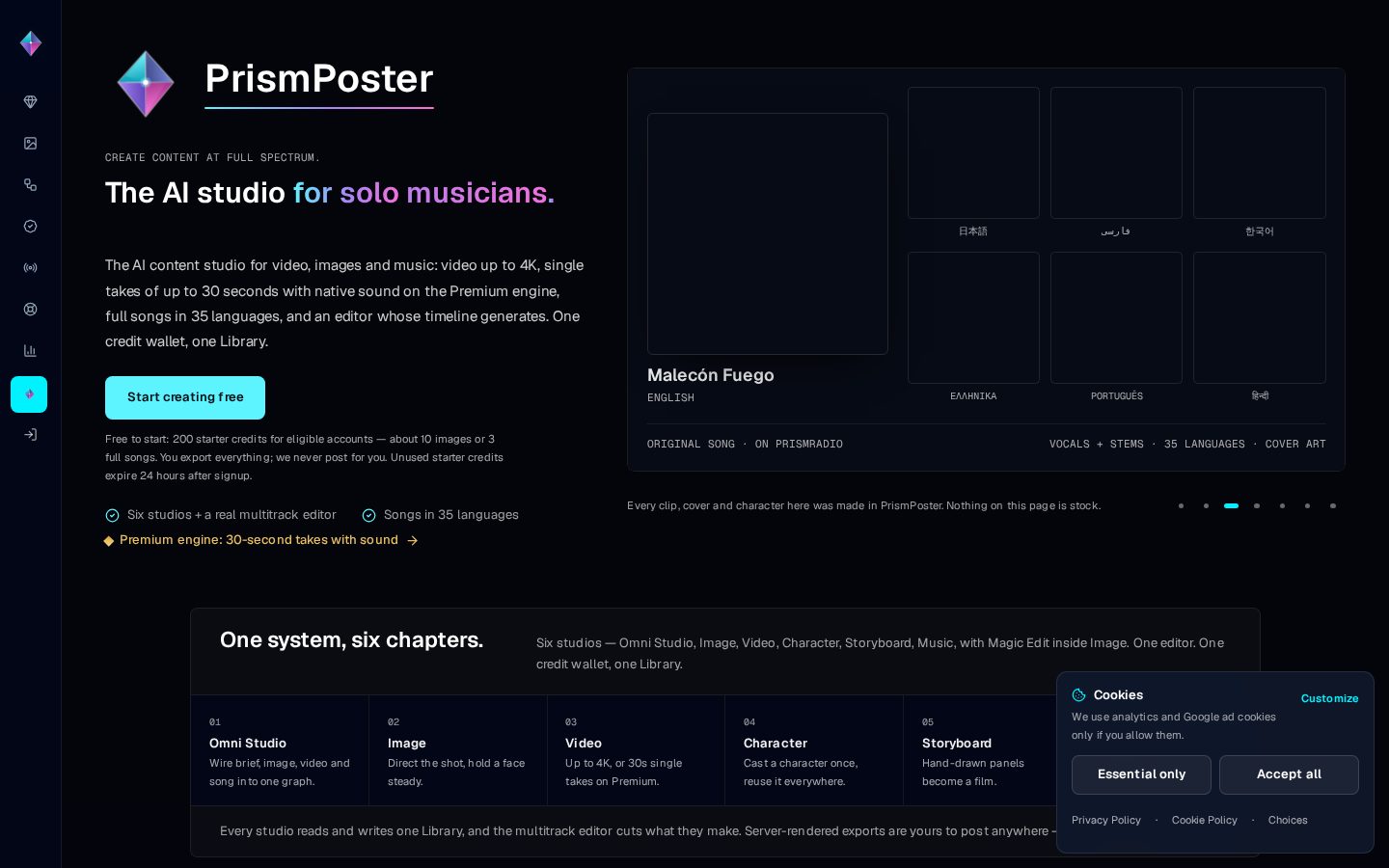
Task: Go to the second carousel dot
Action: point(1206,505)
